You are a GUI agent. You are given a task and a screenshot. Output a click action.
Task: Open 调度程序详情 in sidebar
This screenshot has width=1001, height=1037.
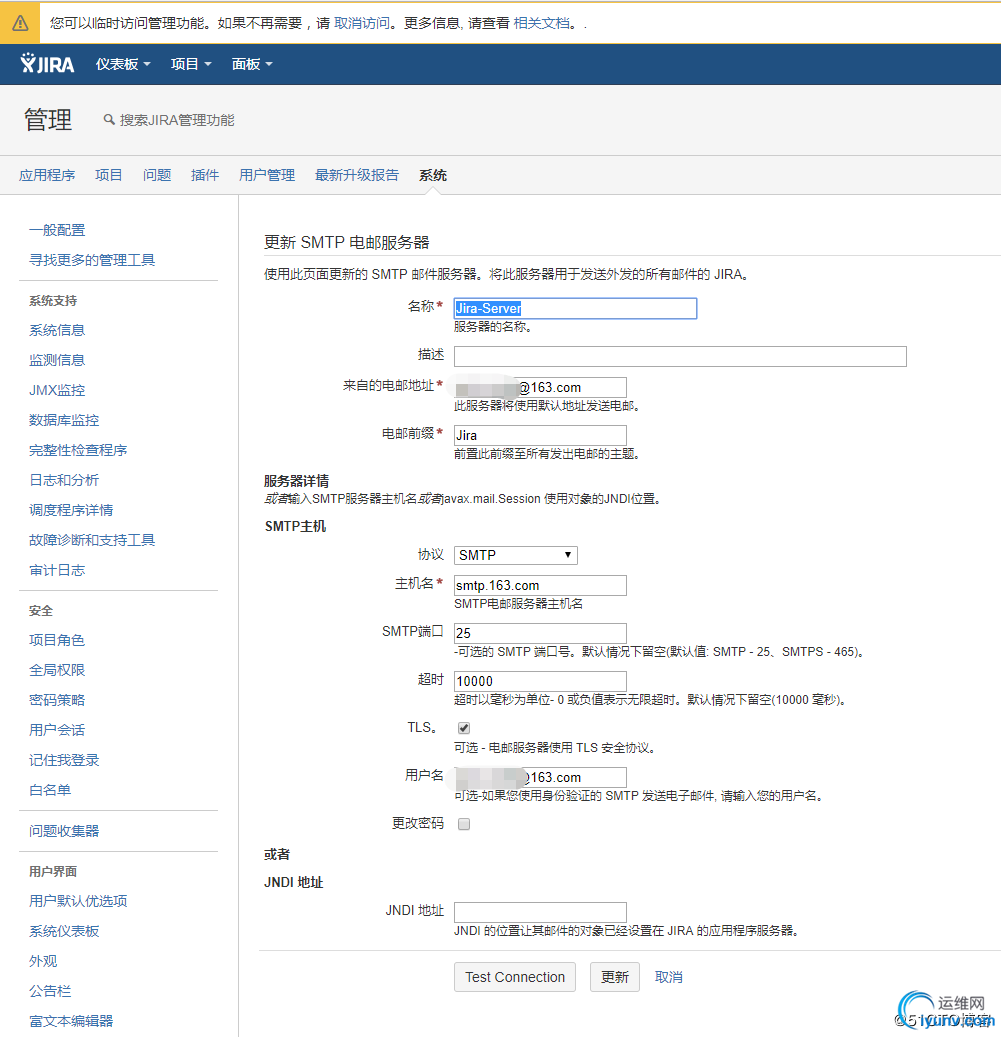pos(71,510)
